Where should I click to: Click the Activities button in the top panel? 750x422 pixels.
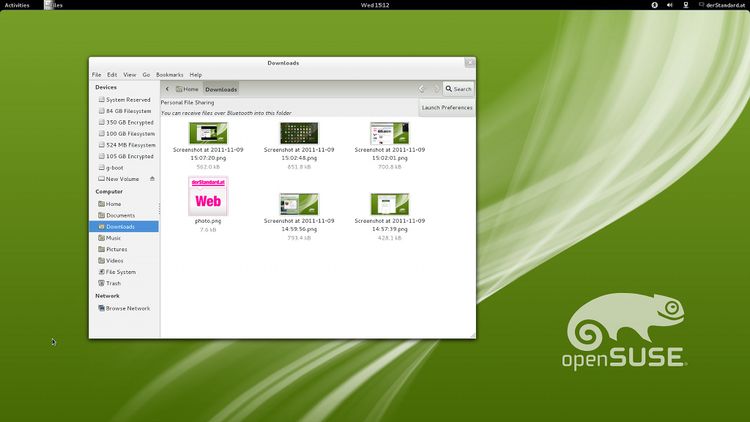click(x=19, y=5)
